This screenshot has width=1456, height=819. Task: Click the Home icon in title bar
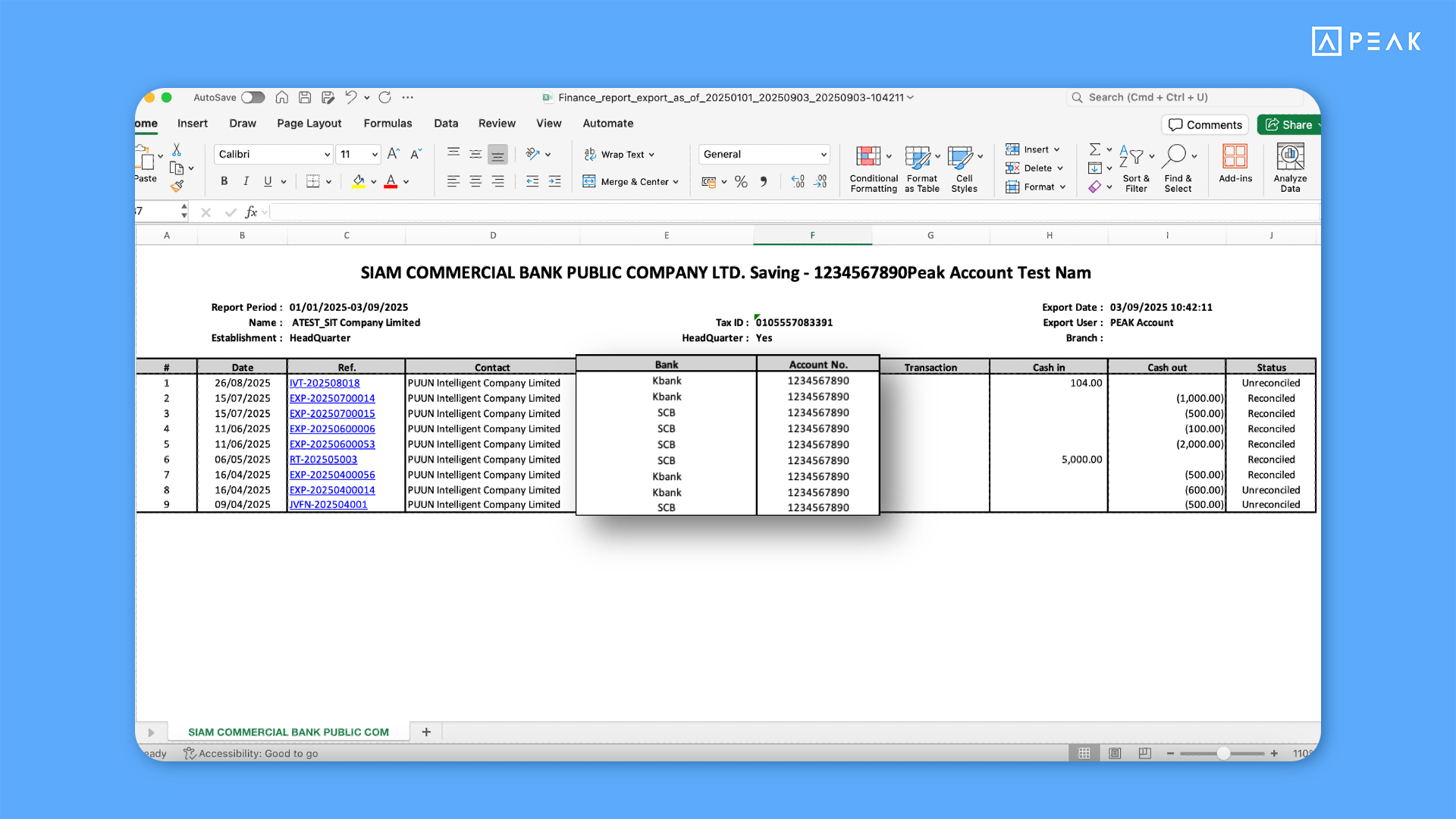[x=281, y=97]
